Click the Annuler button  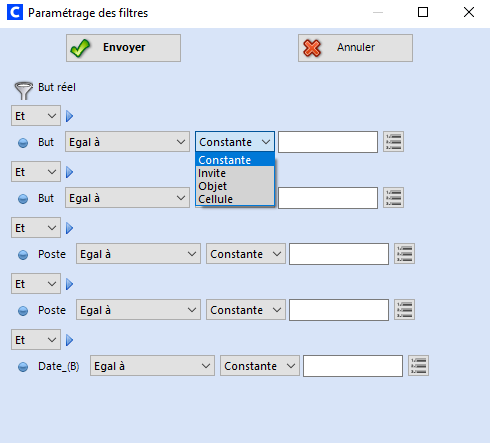coord(355,48)
